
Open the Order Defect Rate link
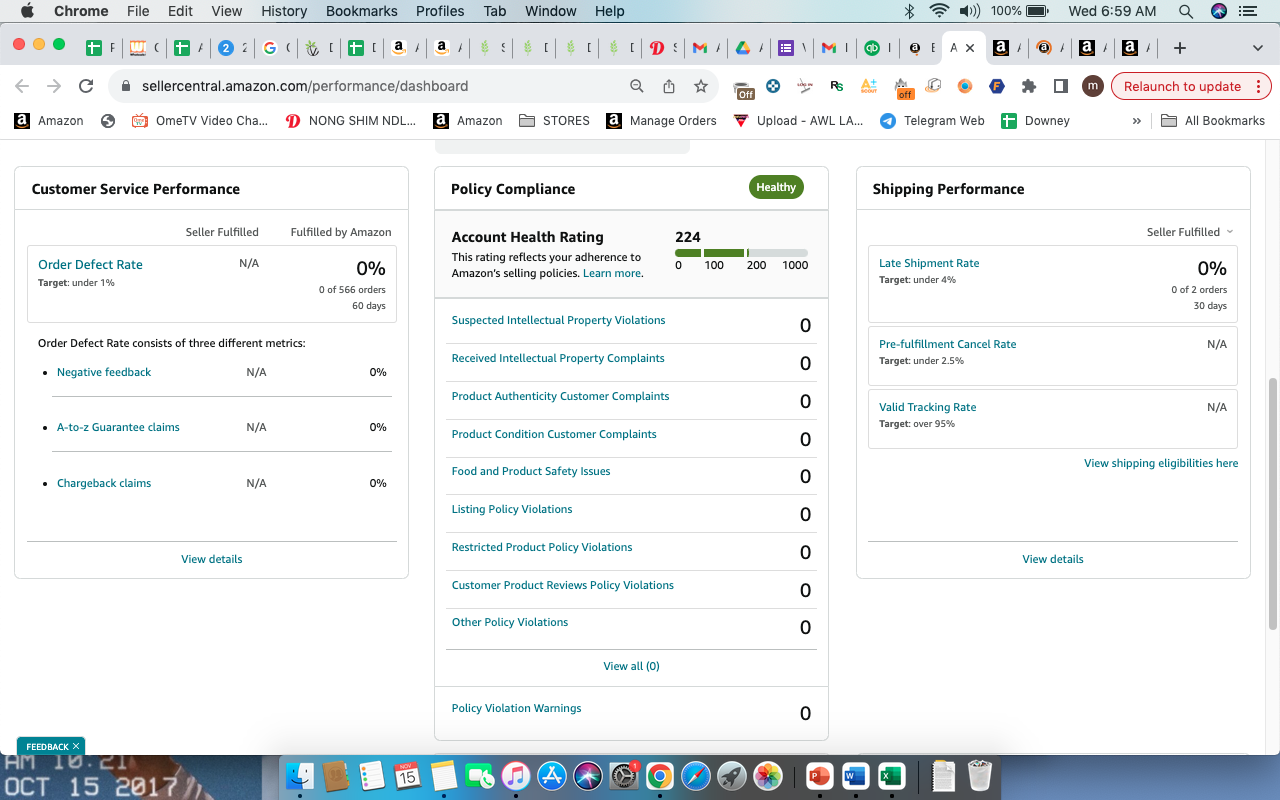90,265
